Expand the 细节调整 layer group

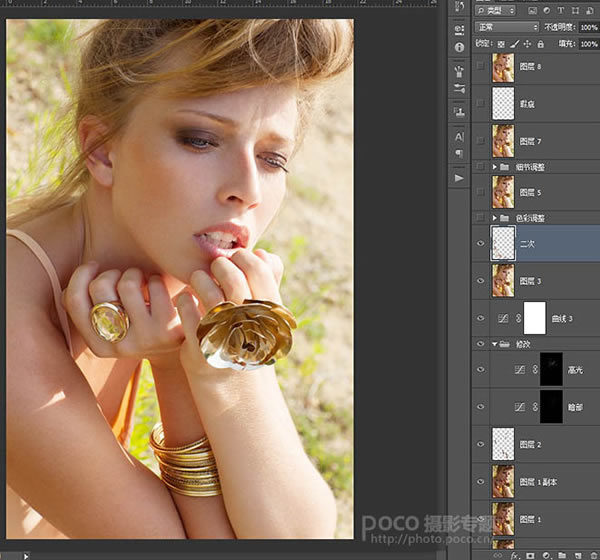493,167
